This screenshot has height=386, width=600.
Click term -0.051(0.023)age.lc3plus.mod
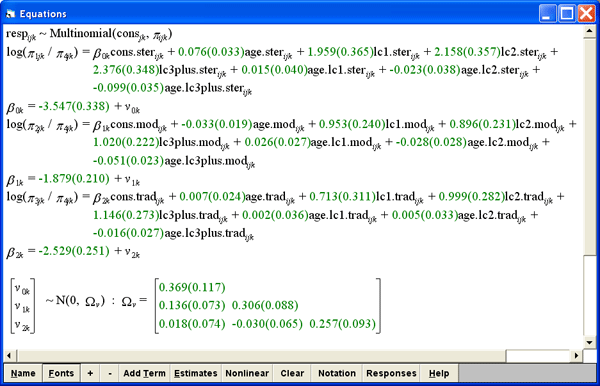click(x=174, y=161)
